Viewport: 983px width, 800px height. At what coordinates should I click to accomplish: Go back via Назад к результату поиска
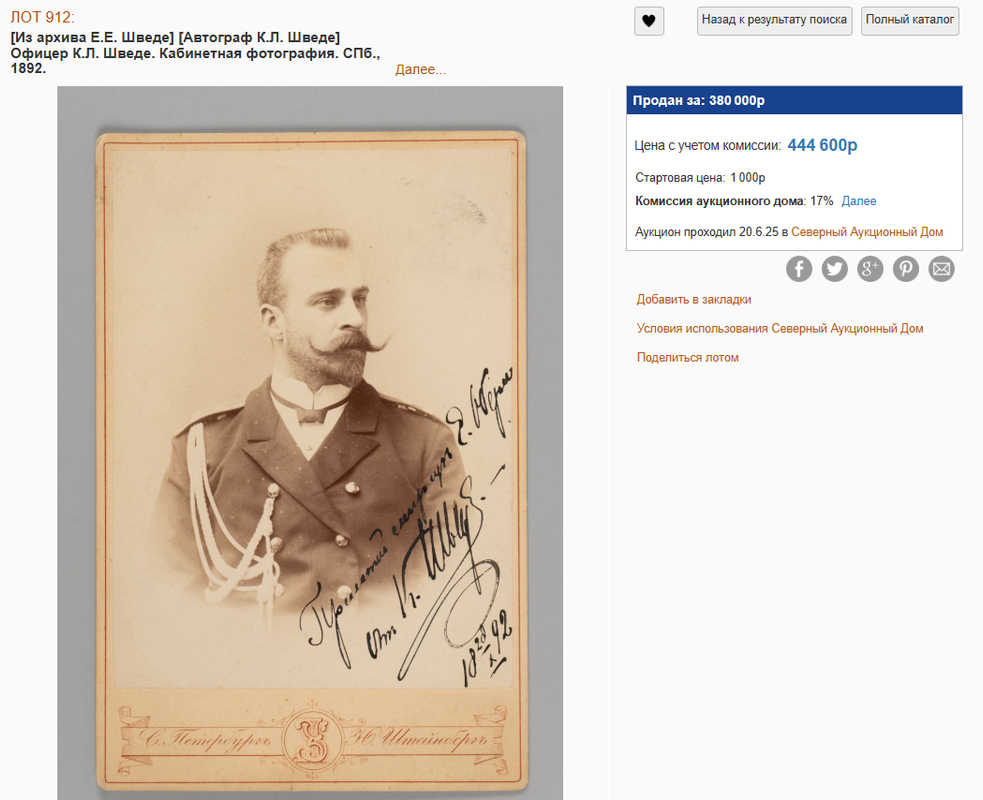click(774, 21)
